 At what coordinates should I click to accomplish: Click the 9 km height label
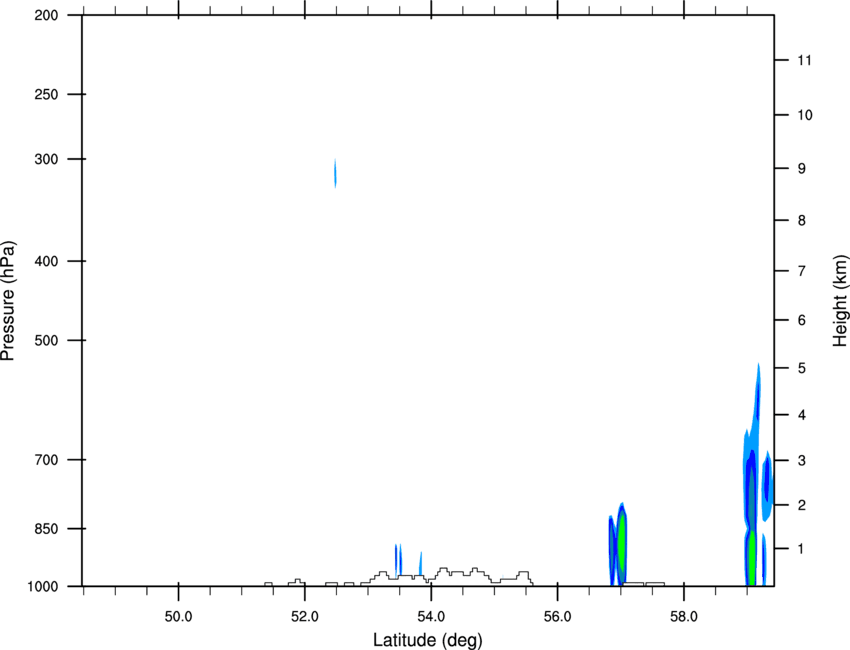[802, 169]
